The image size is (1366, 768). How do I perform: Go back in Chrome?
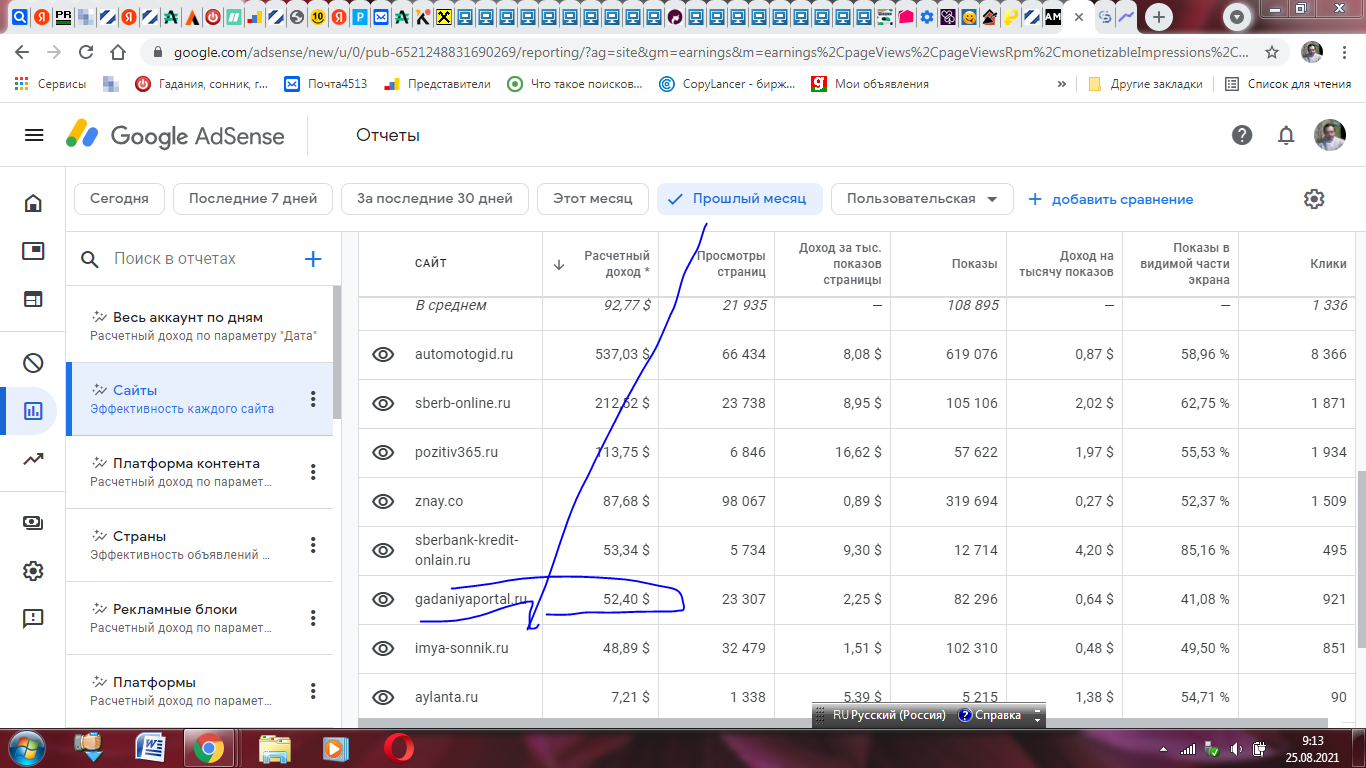point(22,52)
